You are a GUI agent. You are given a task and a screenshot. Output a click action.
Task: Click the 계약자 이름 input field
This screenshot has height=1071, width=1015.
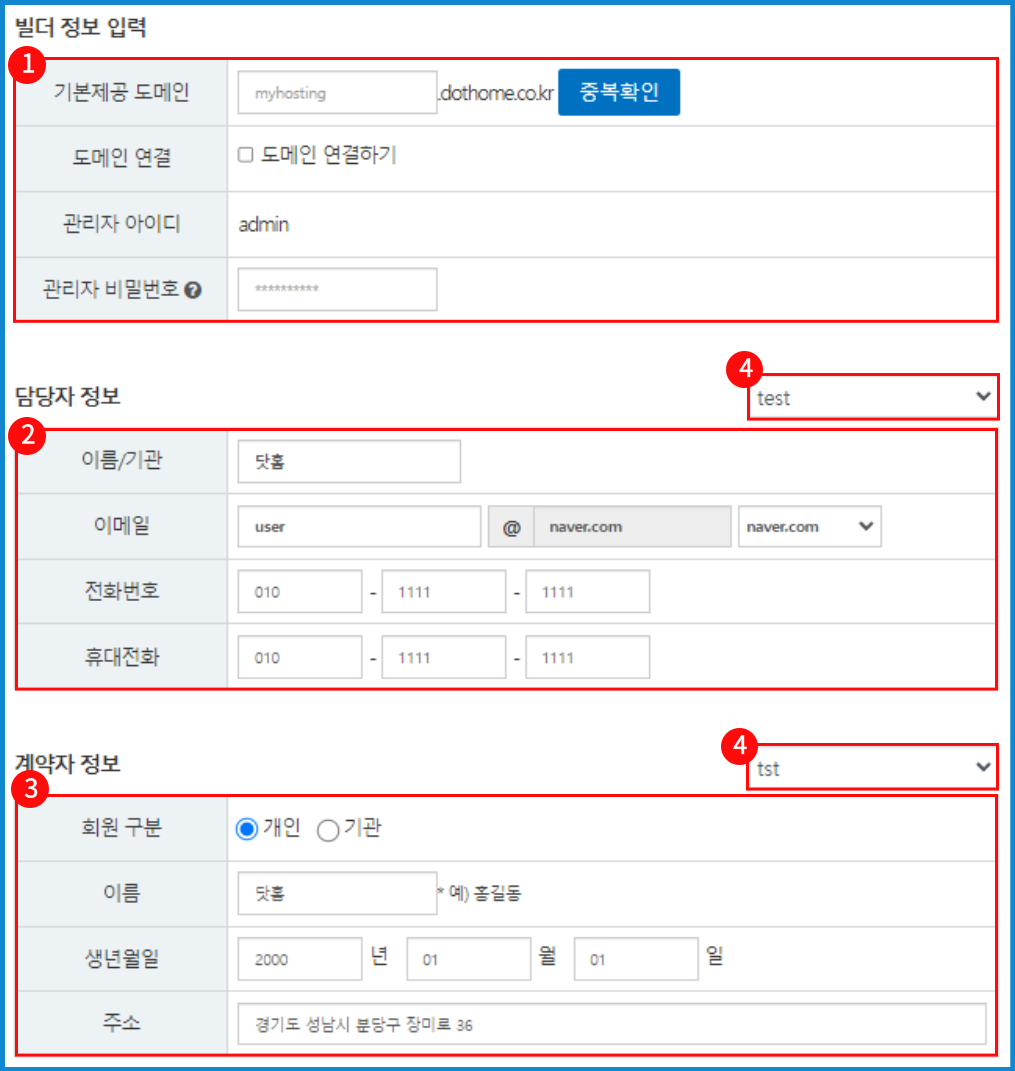click(337, 893)
